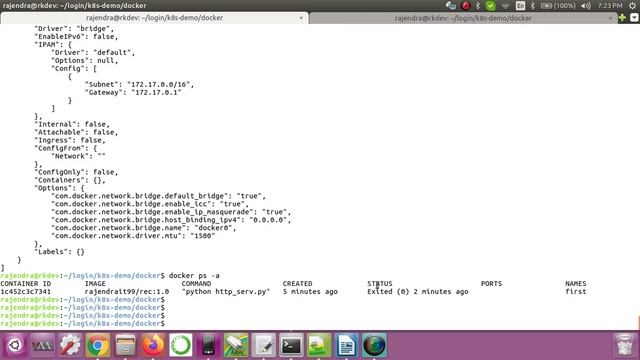Click the "Containers": {} line
This screenshot has width=640, height=360.
click(70, 180)
